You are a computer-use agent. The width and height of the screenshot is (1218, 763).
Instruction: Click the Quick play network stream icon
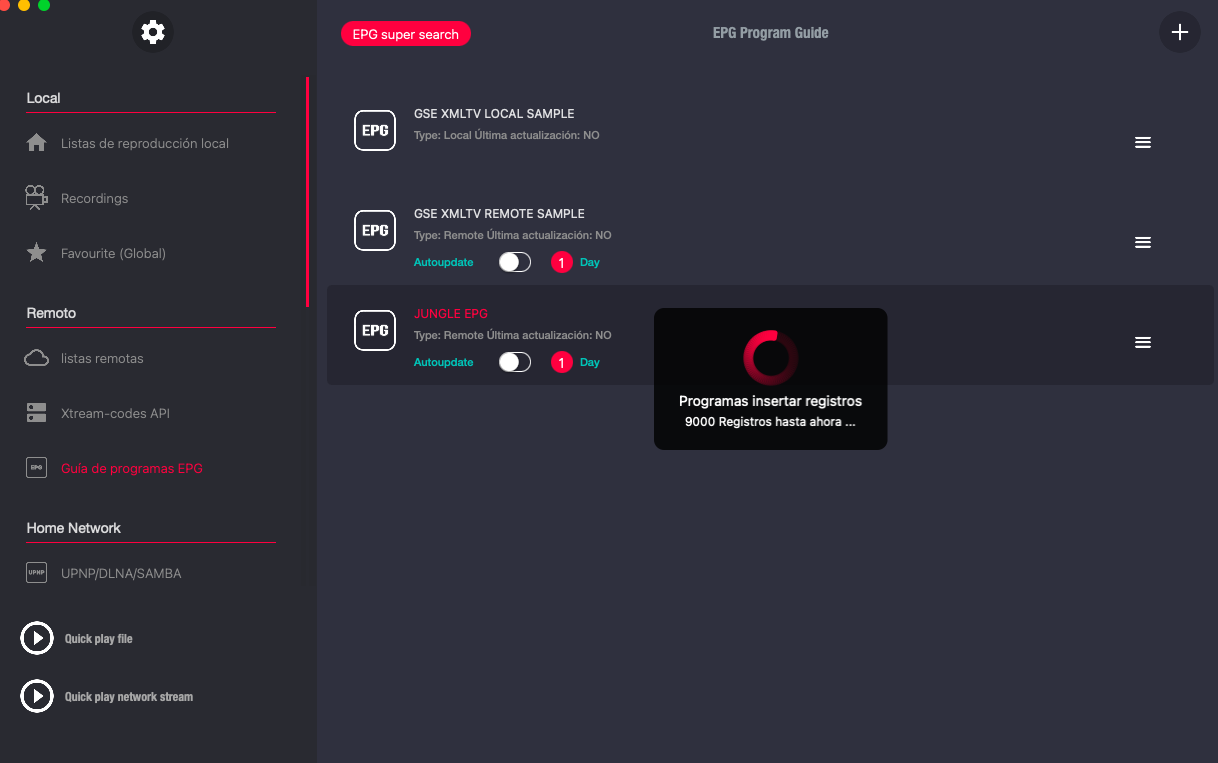(x=37, y=696)
